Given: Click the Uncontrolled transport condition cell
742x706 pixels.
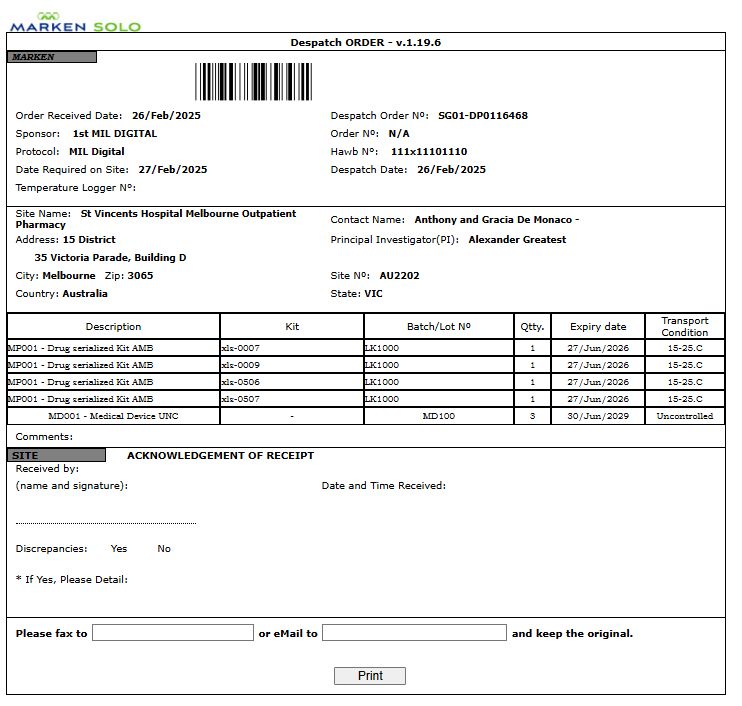Looking at the screenshot, I should (x=685, y=416).
